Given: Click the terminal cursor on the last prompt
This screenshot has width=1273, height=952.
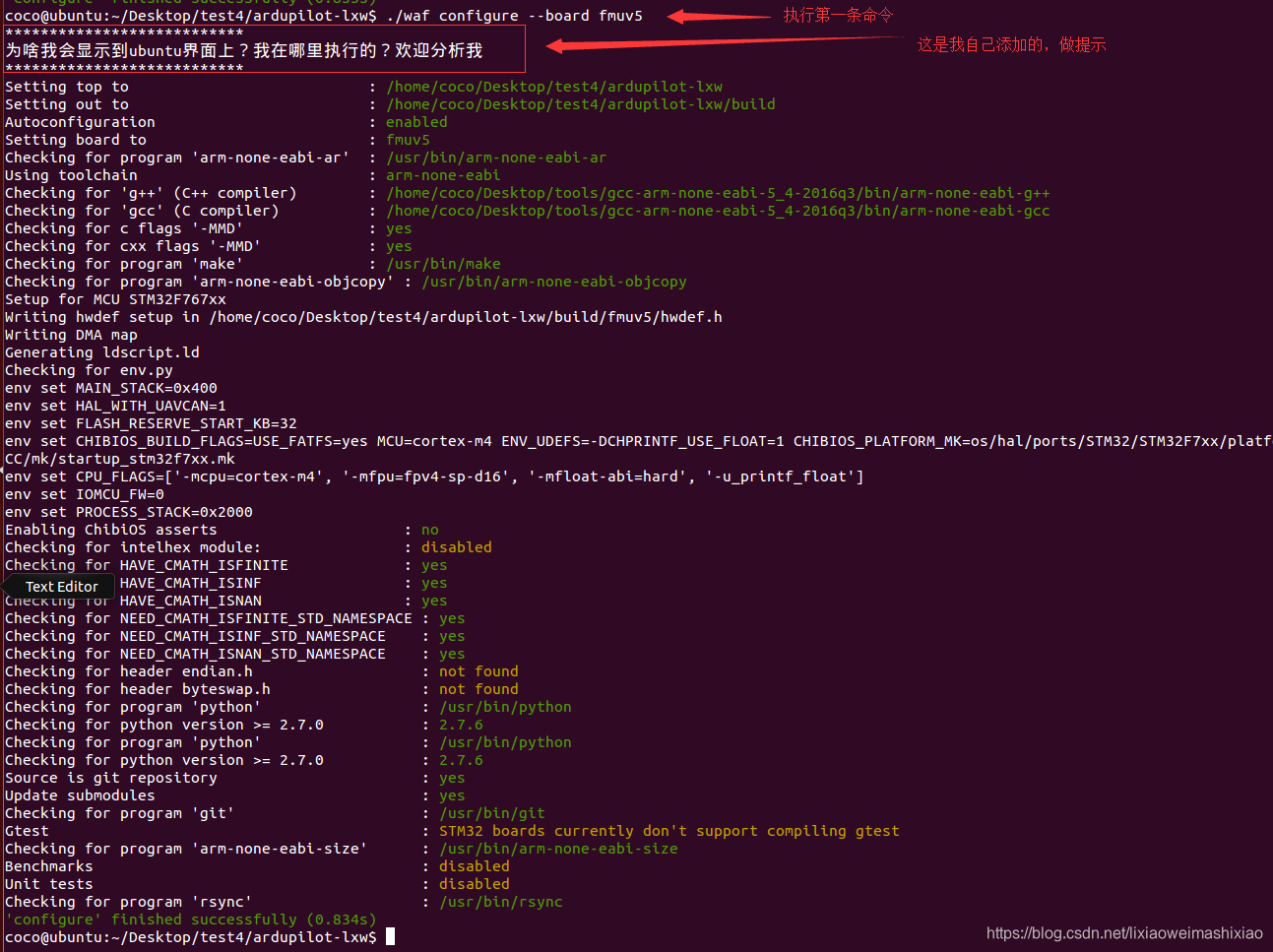Looking at the screenshot, I should 390,936.
